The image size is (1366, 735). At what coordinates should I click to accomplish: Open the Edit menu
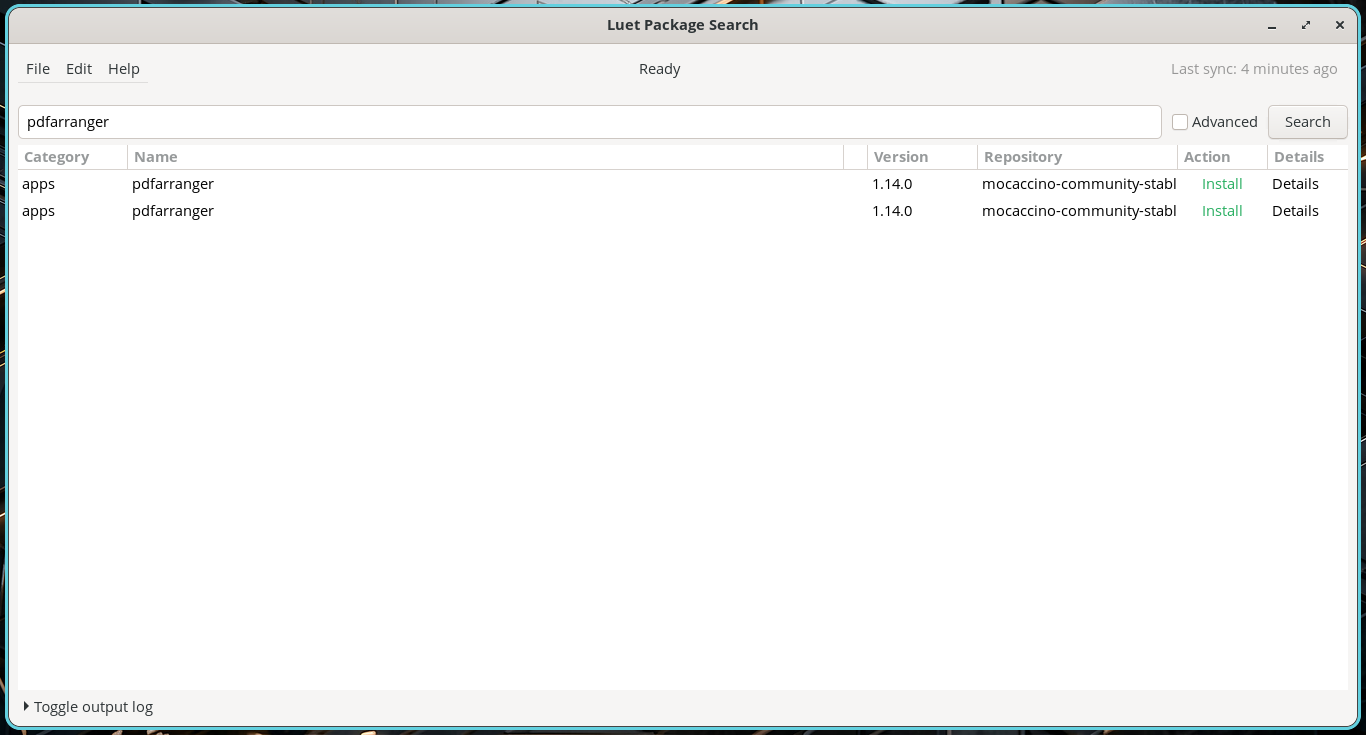click(79, 69)
